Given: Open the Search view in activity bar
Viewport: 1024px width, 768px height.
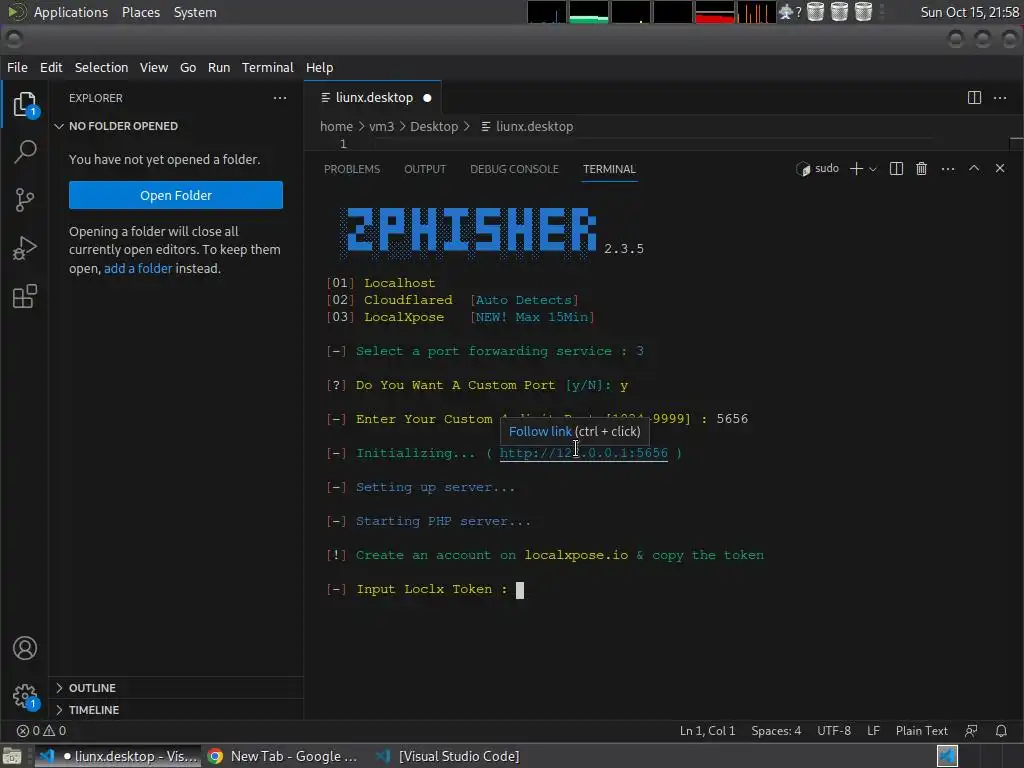Looking at the screenshot, I should coord(25,152).
